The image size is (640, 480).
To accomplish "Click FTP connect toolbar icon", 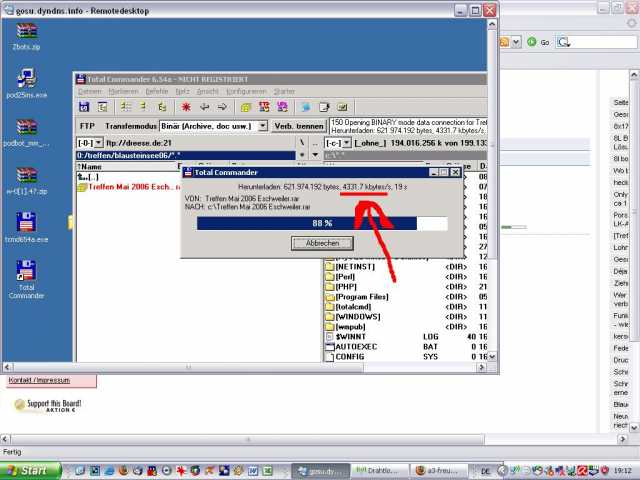I will click(x=264, y=107).
